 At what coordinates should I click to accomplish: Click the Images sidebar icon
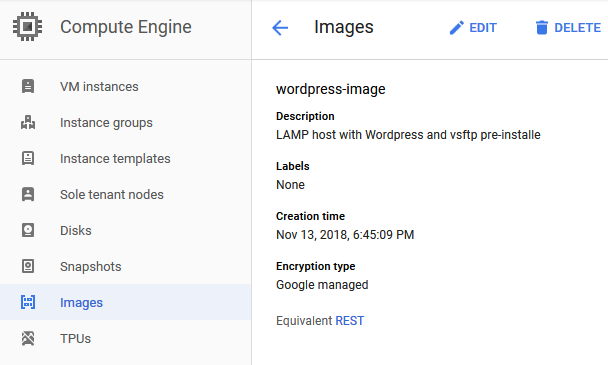(28, 302)
